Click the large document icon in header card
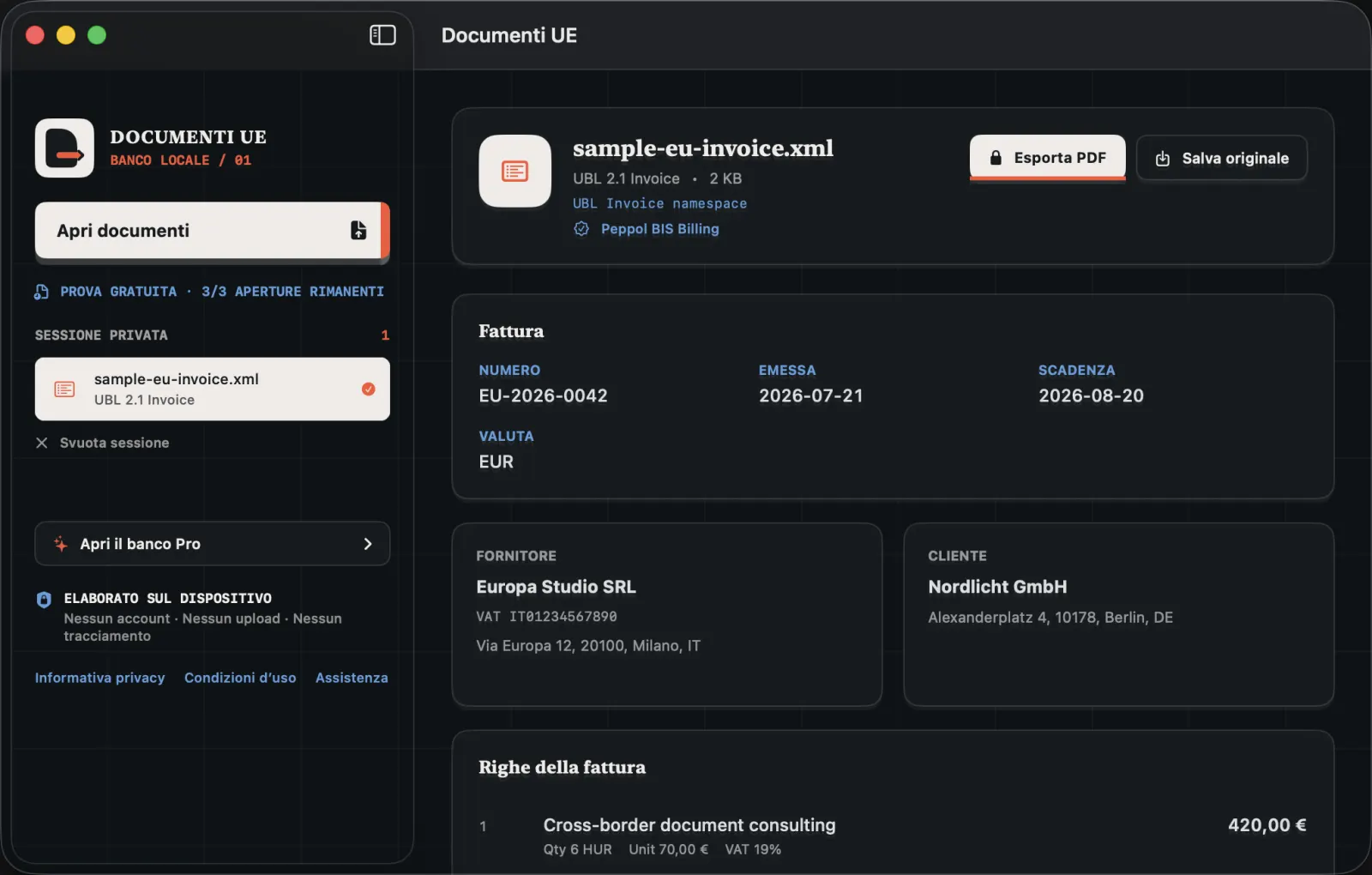 tap(514, 171)
